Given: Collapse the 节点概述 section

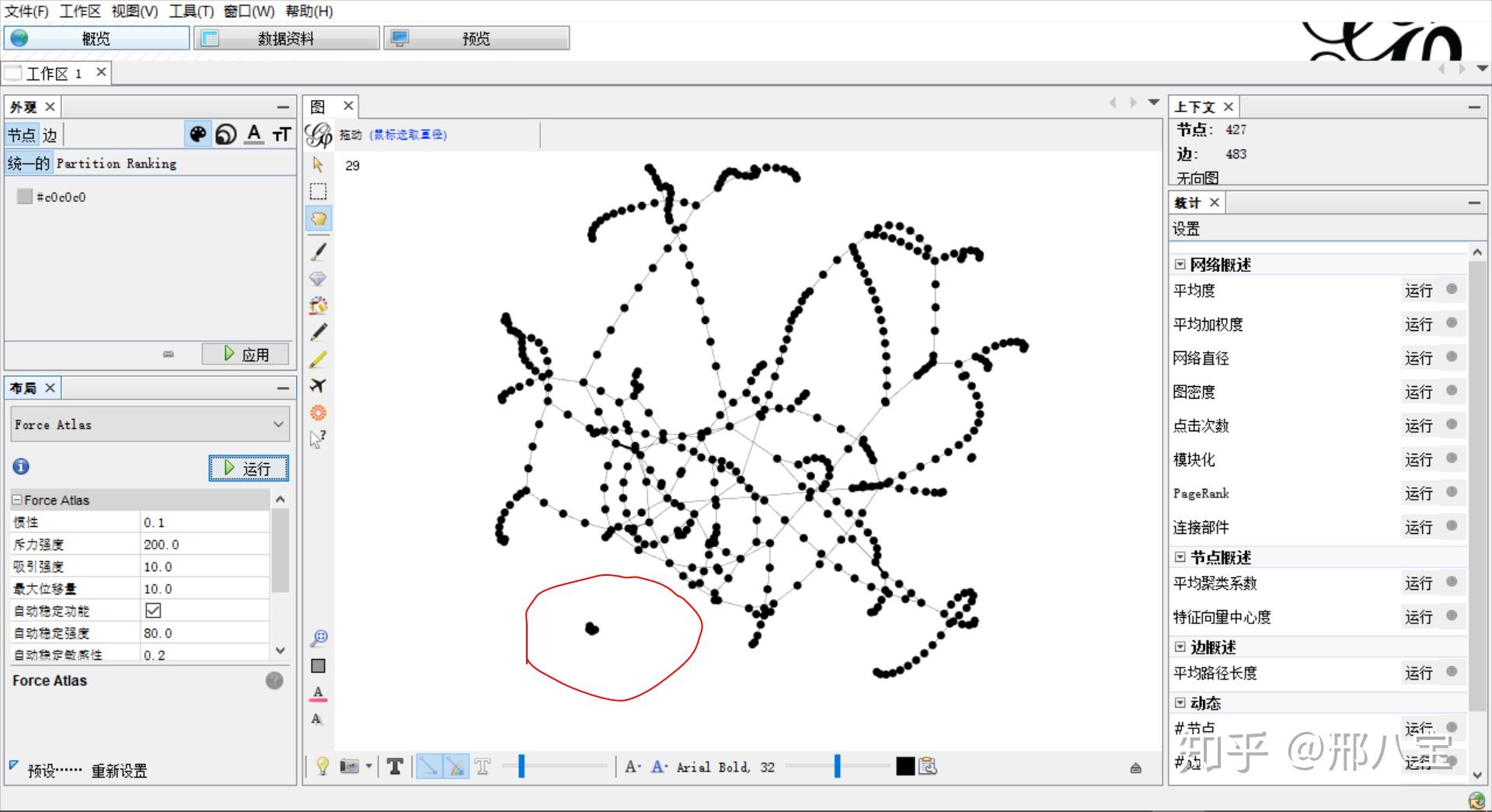Looking at the screenshot, I should coord(1180,557).
